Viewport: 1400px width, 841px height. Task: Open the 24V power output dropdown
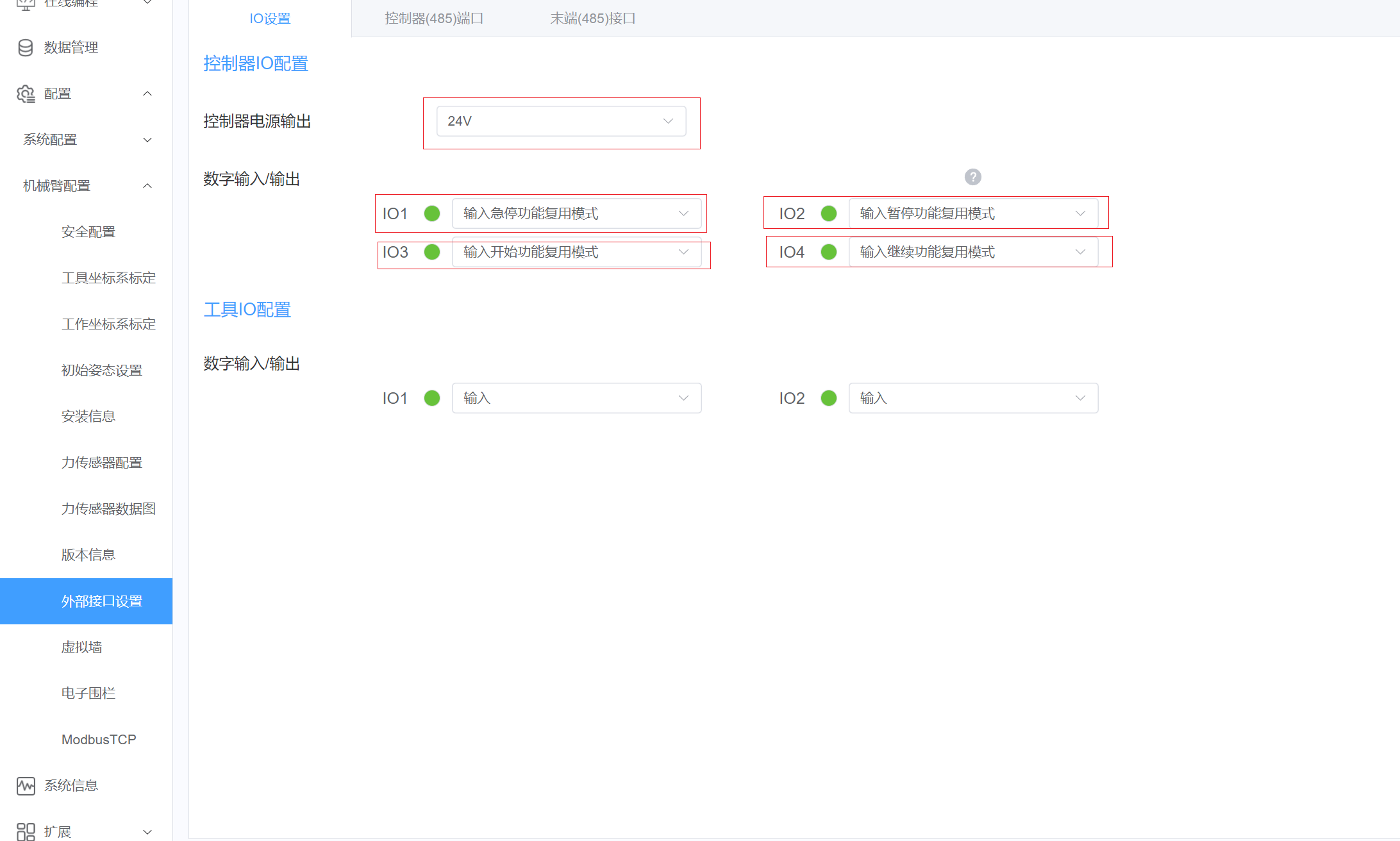click(561, 121)
